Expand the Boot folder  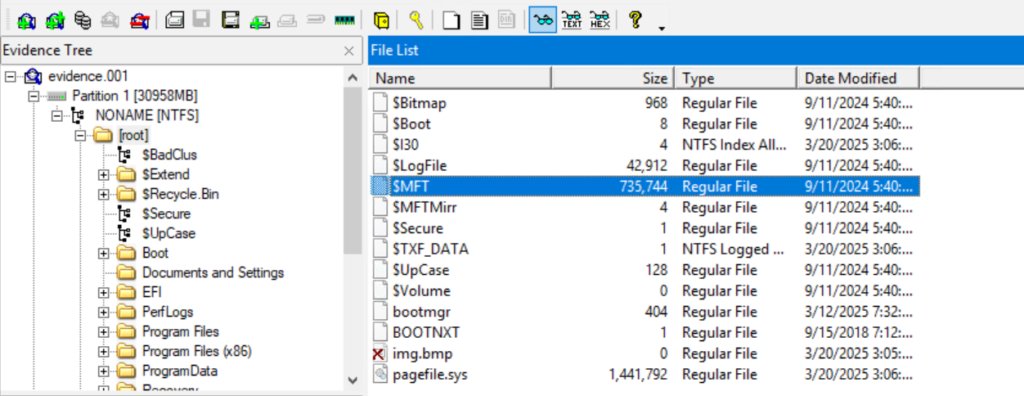coord(103,254)
